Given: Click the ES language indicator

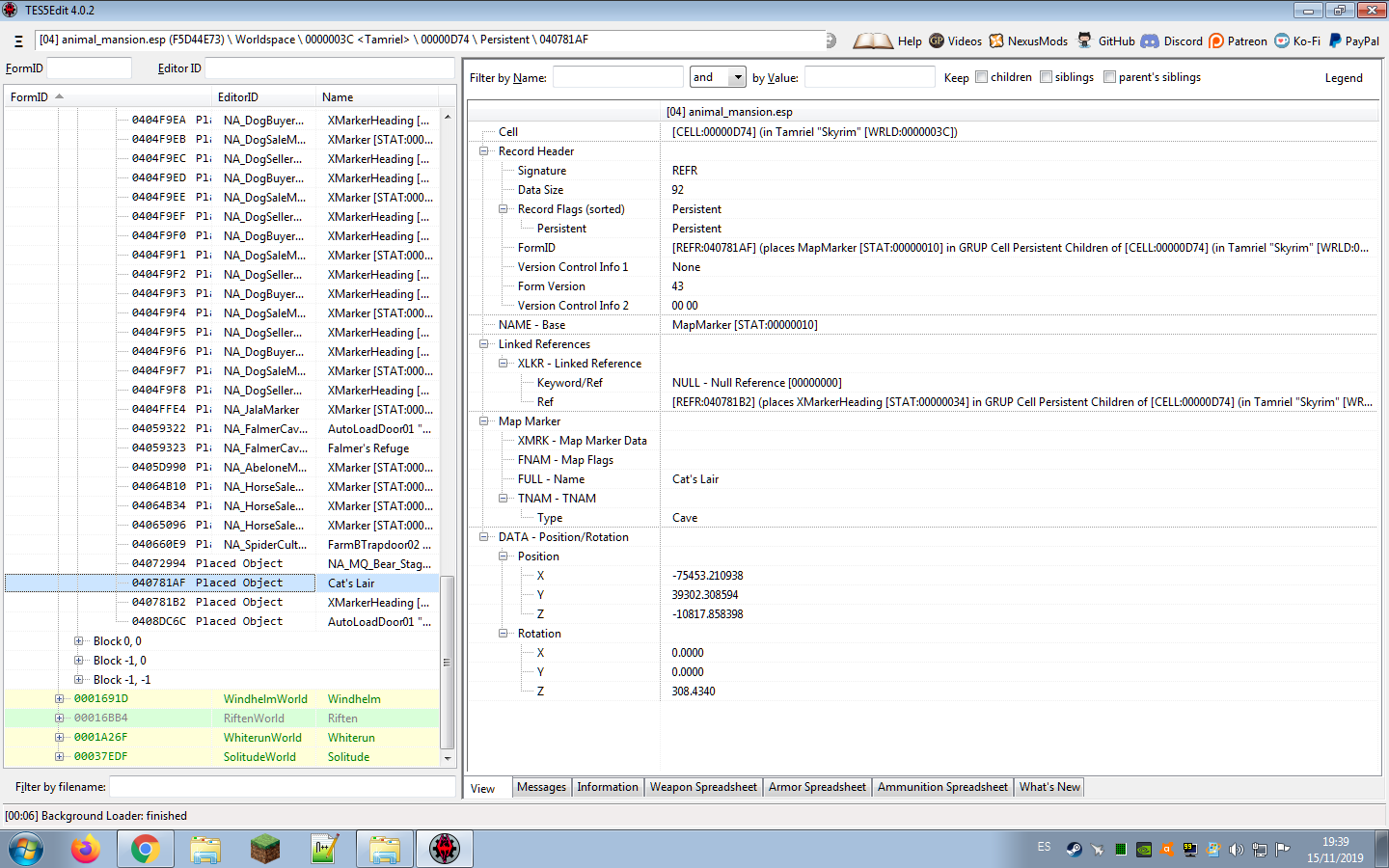Looking at the screenshot, I should pos(1044,847).
